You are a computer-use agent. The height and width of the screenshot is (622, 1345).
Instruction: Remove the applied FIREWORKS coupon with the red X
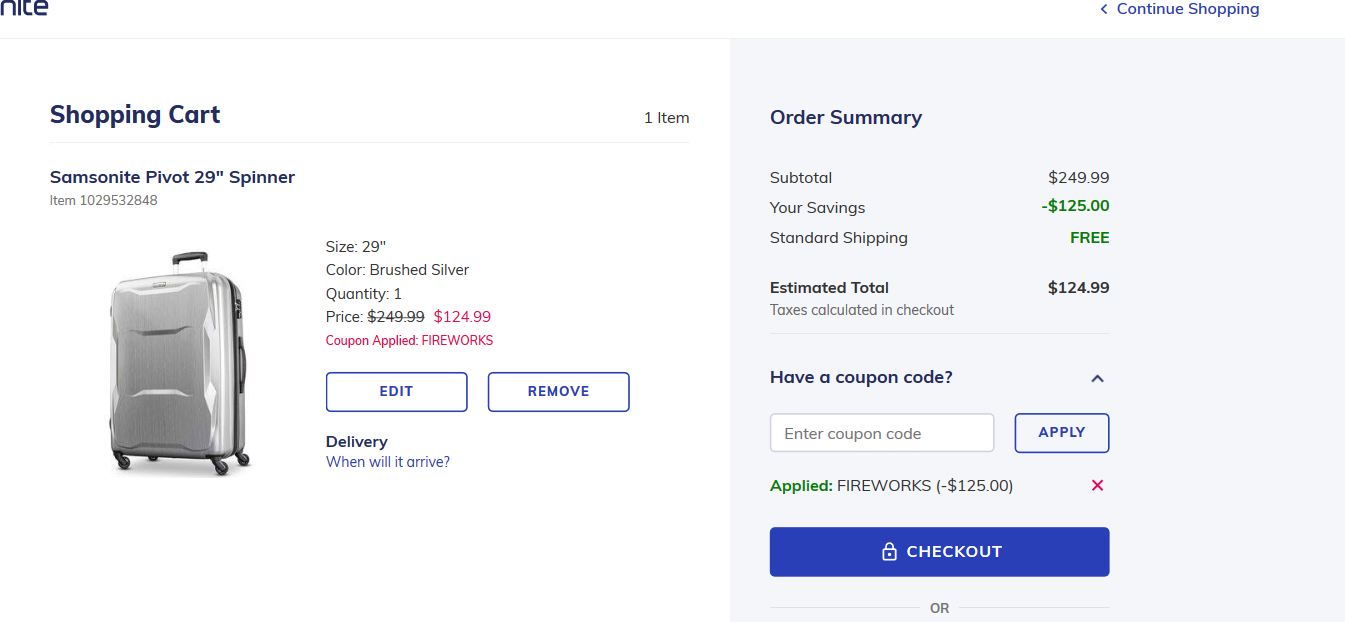tap(1097, 485)
